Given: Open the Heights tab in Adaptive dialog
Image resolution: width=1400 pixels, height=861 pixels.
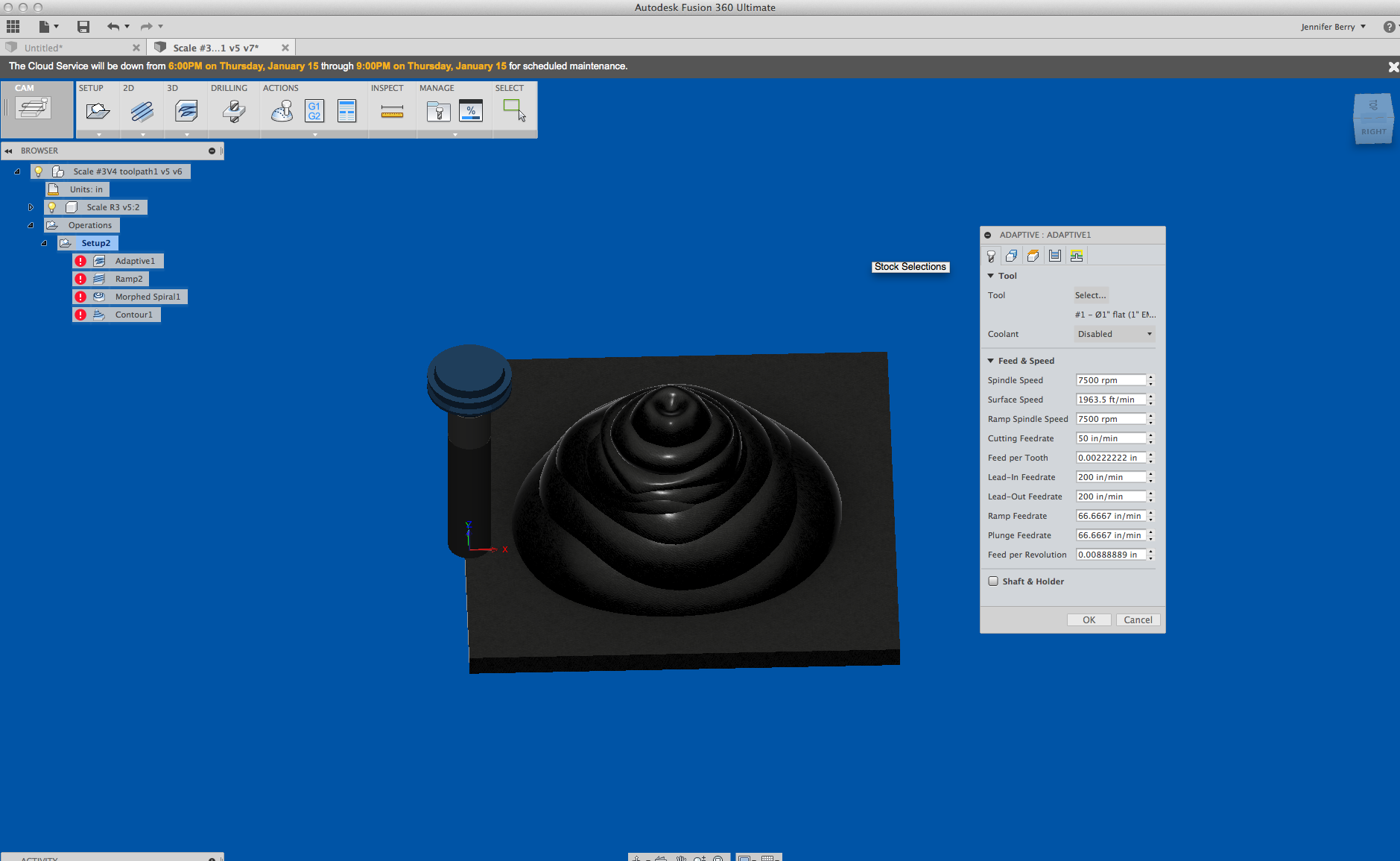Looking at the screenshot, I should coord(1033,256).
